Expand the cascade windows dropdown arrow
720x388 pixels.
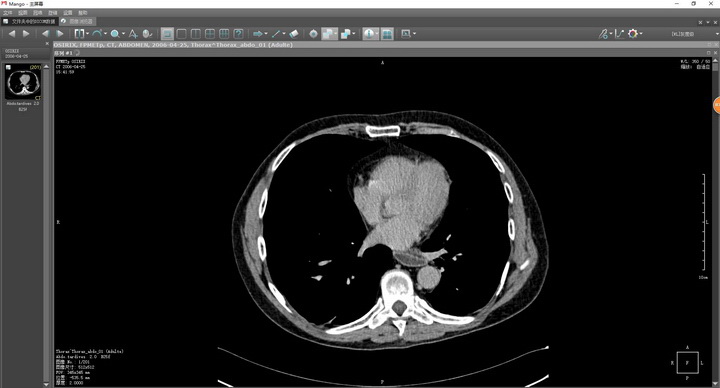(x=354, y=34)
